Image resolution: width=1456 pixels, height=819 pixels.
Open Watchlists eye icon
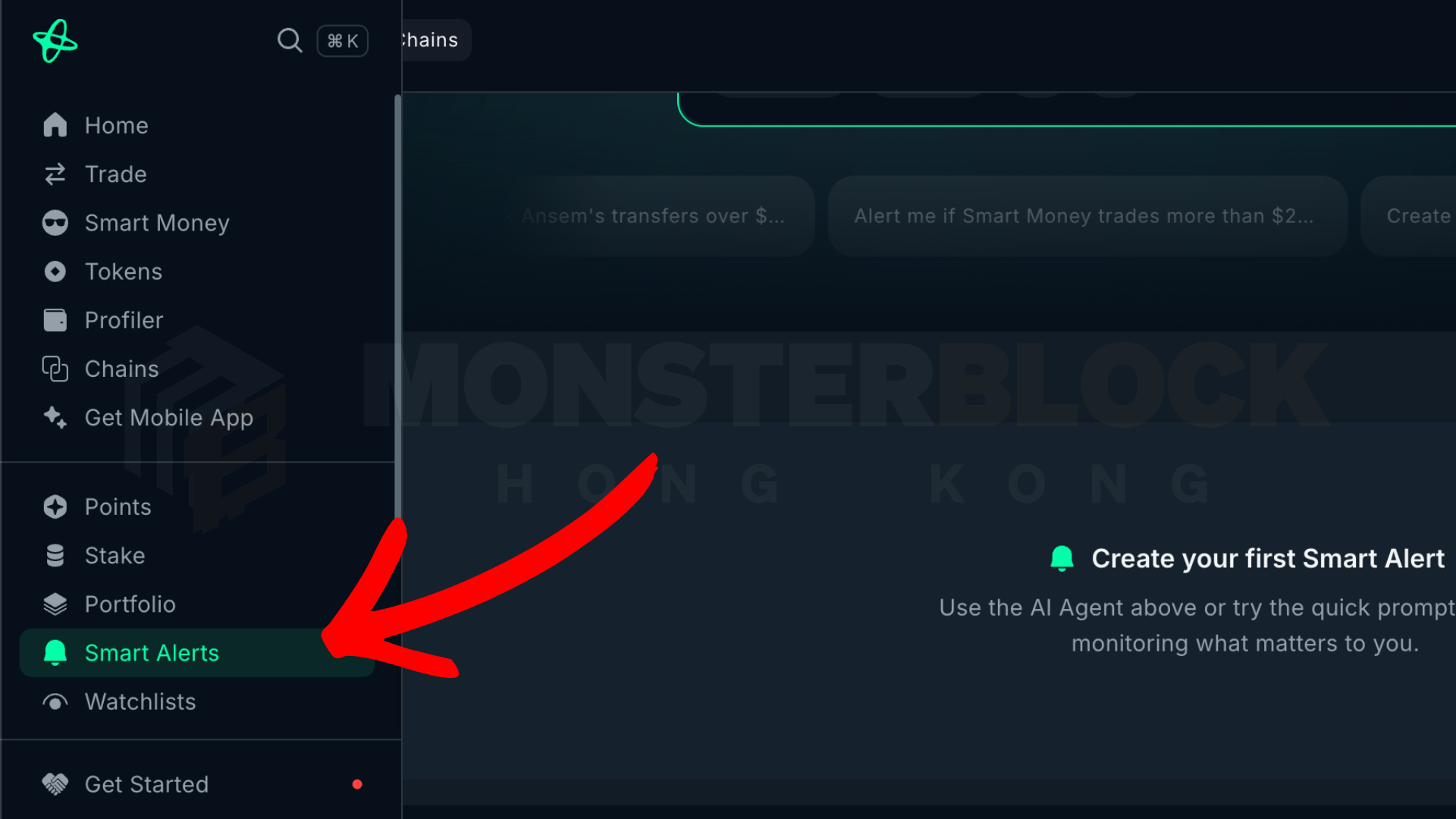click(55, 702)
